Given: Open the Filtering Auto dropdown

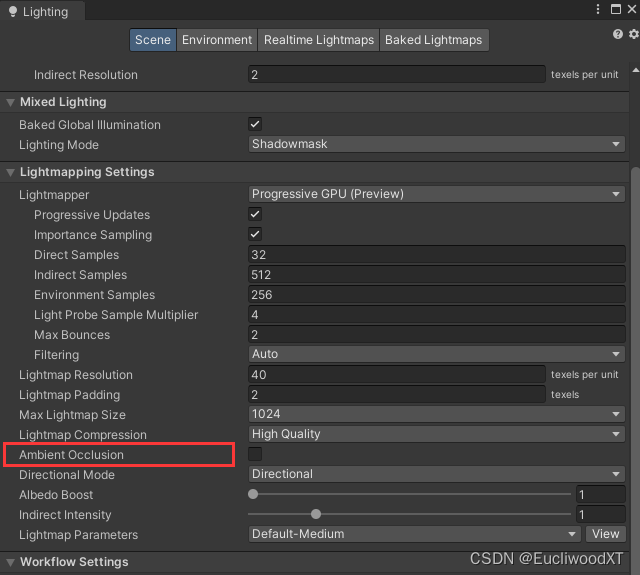Looking at the screenshot, I should [436, 354].
